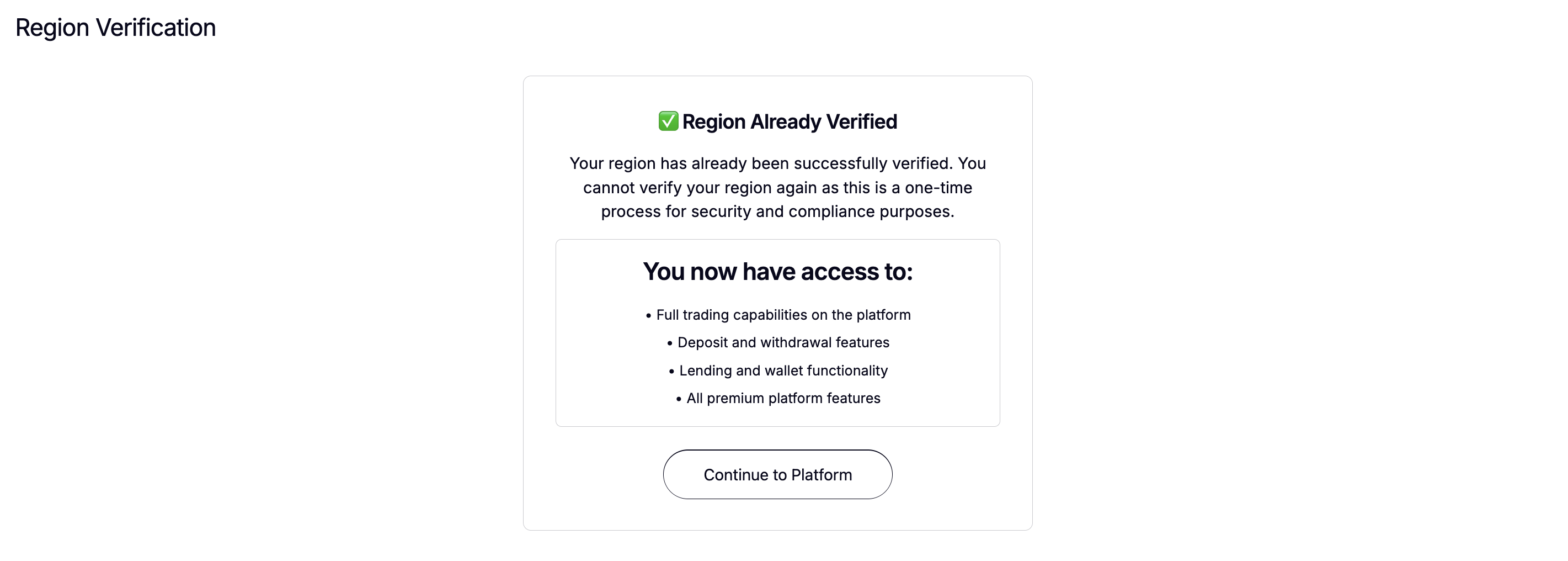1568x561 pixels.
Task: Click the green checkmark icon
Action: click(668, 121)
